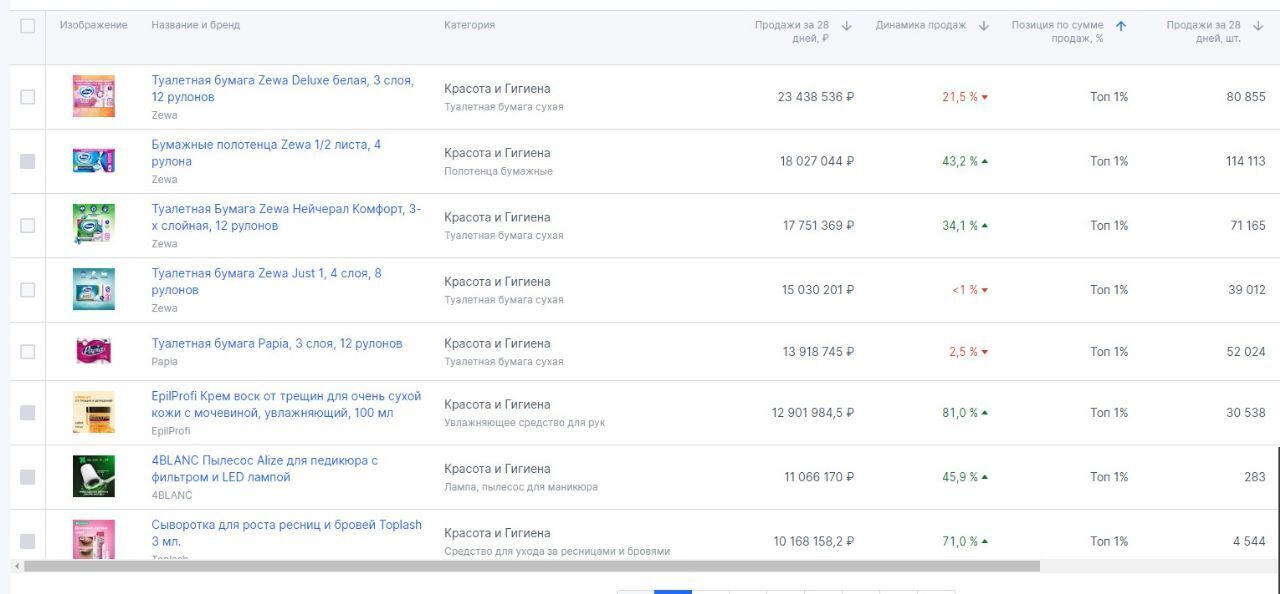Click Название и бренд column header
1280x594 pixels.
coord(195,25)
